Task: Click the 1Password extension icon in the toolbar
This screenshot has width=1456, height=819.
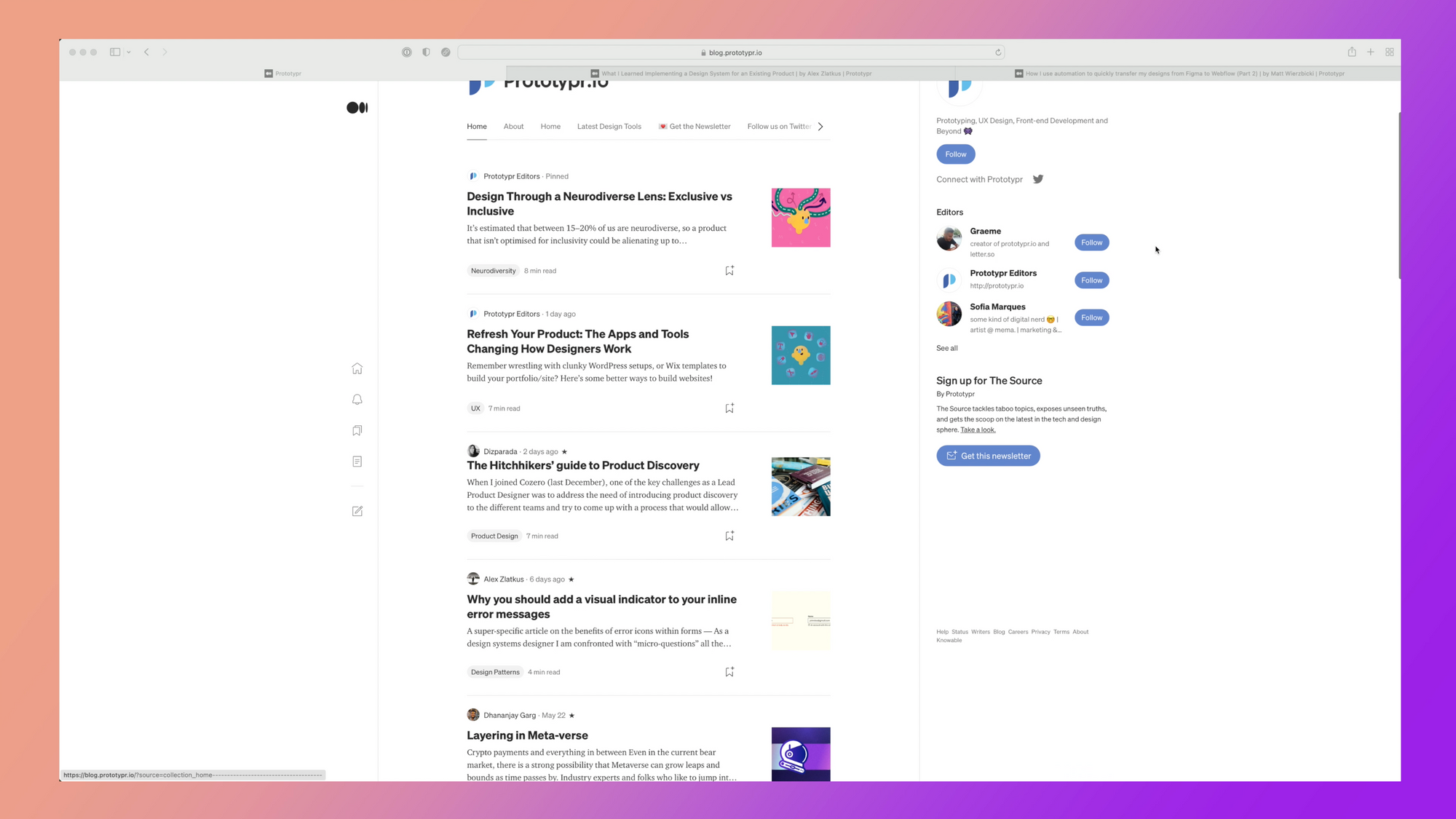Action: 407,52
